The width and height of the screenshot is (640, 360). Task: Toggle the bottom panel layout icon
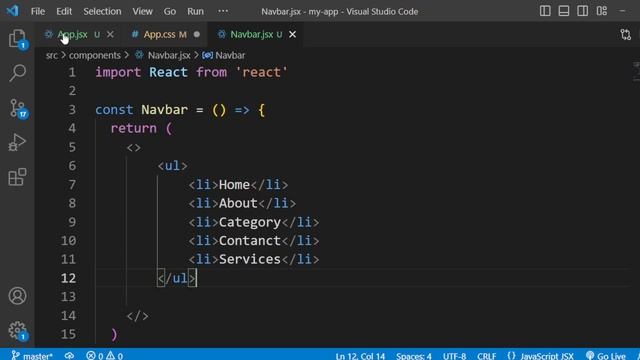pyautogui.click(x=564, y=11)
